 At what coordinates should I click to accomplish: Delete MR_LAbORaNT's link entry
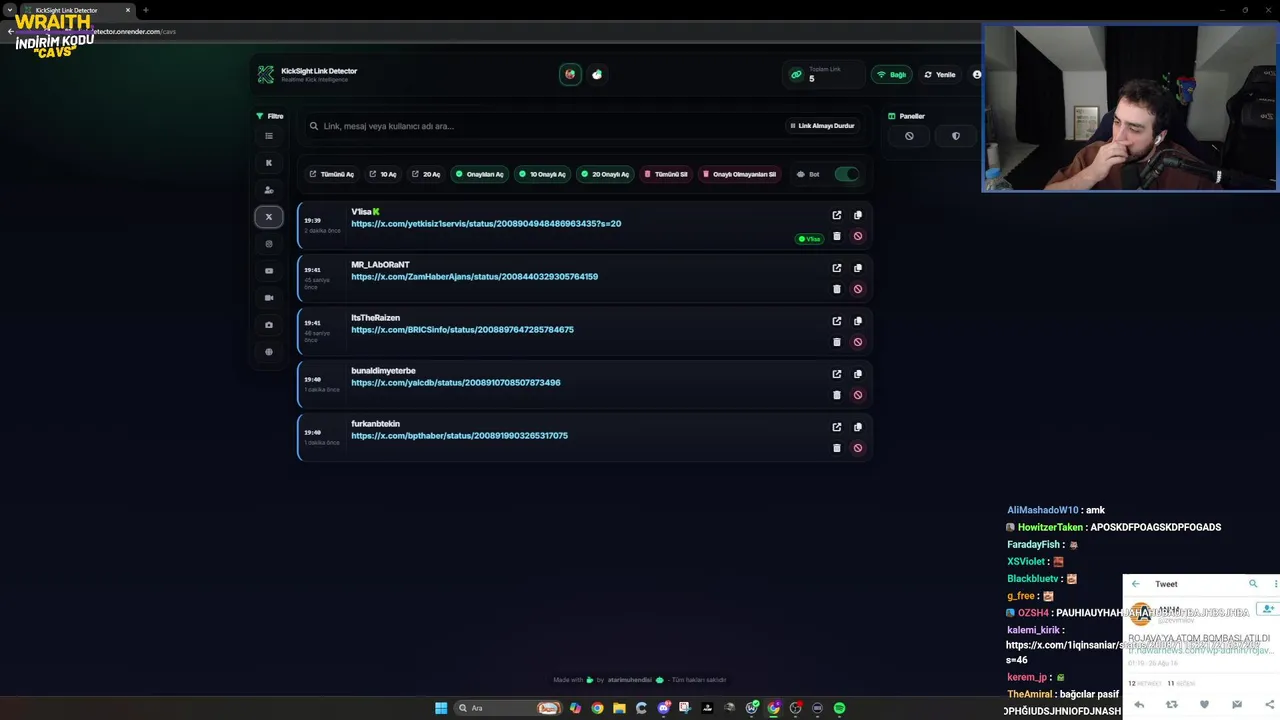click(x=837, y=289)
